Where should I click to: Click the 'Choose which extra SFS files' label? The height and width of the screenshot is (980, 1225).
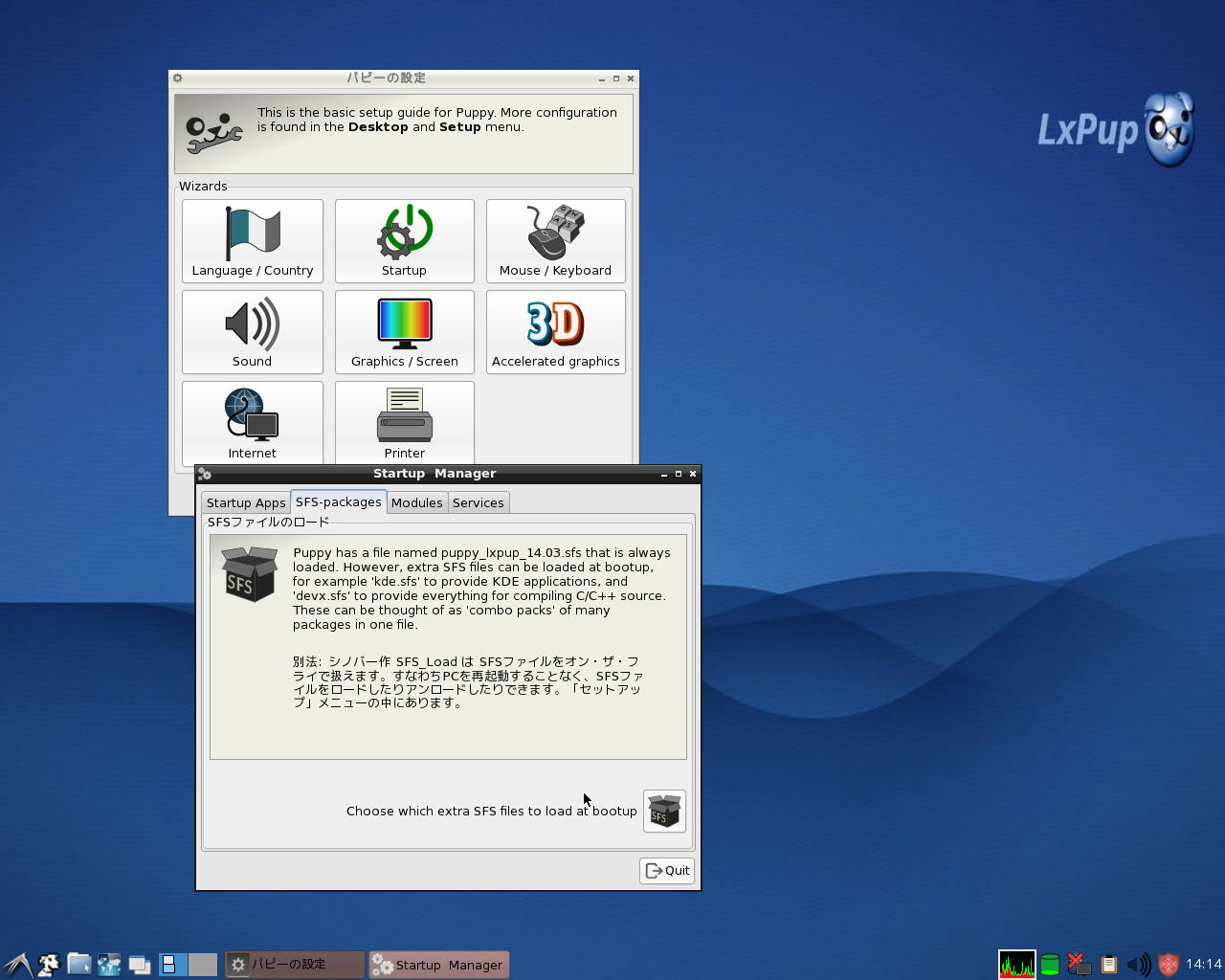pyautogui.click(x=491, y=812)
